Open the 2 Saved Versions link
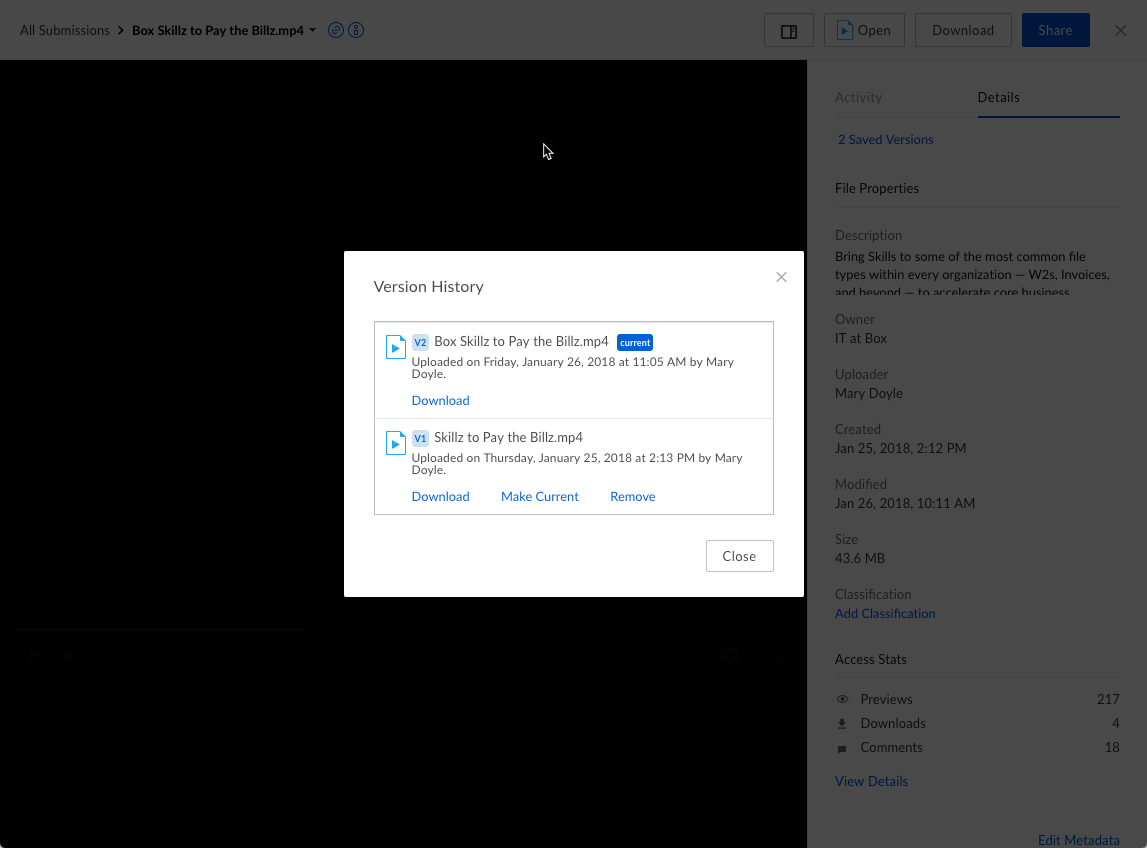The width and height of the screenshot is (1147, 848). (x=885, y=139)
